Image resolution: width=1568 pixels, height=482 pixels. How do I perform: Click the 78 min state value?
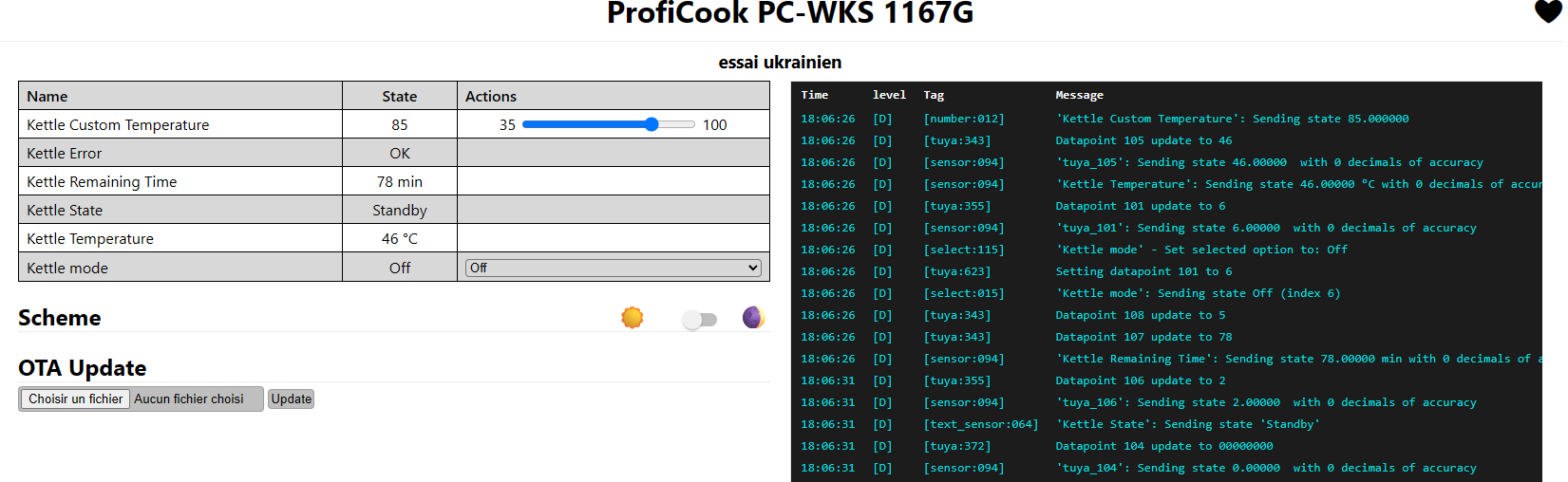pos(400,181)
